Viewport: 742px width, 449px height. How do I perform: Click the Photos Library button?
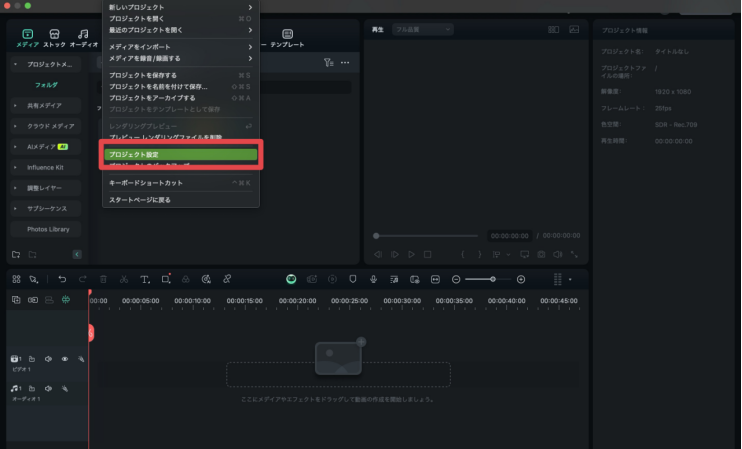[x=48, y=229]
